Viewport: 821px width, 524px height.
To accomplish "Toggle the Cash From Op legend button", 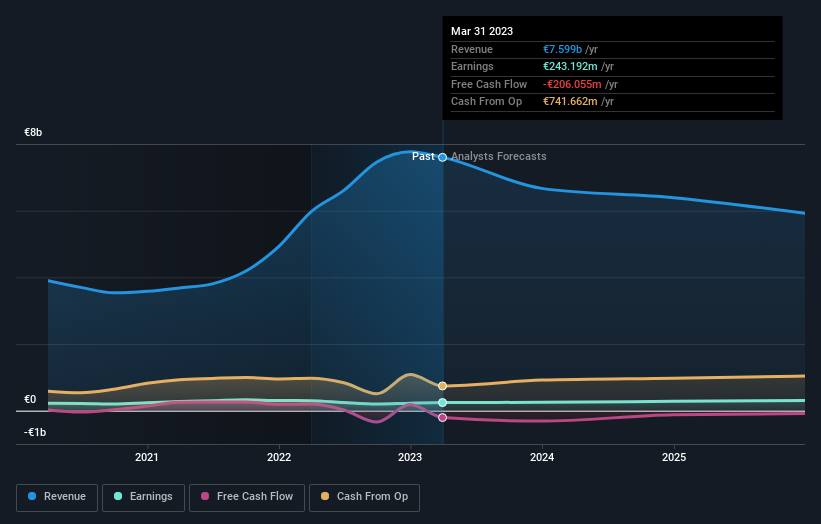I will 364,497.
